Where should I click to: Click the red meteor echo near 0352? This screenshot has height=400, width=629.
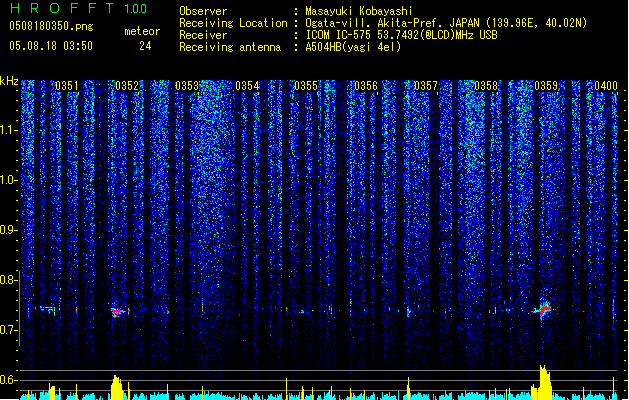click(119, 311)
